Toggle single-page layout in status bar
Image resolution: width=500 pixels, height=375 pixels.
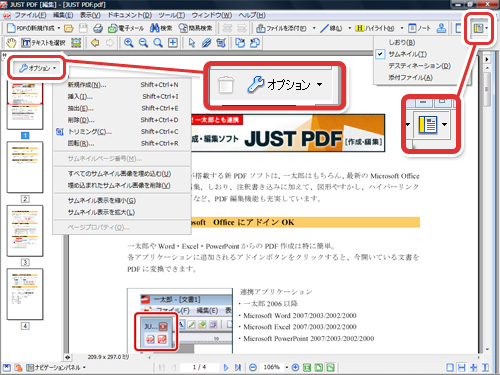[450, 367]
